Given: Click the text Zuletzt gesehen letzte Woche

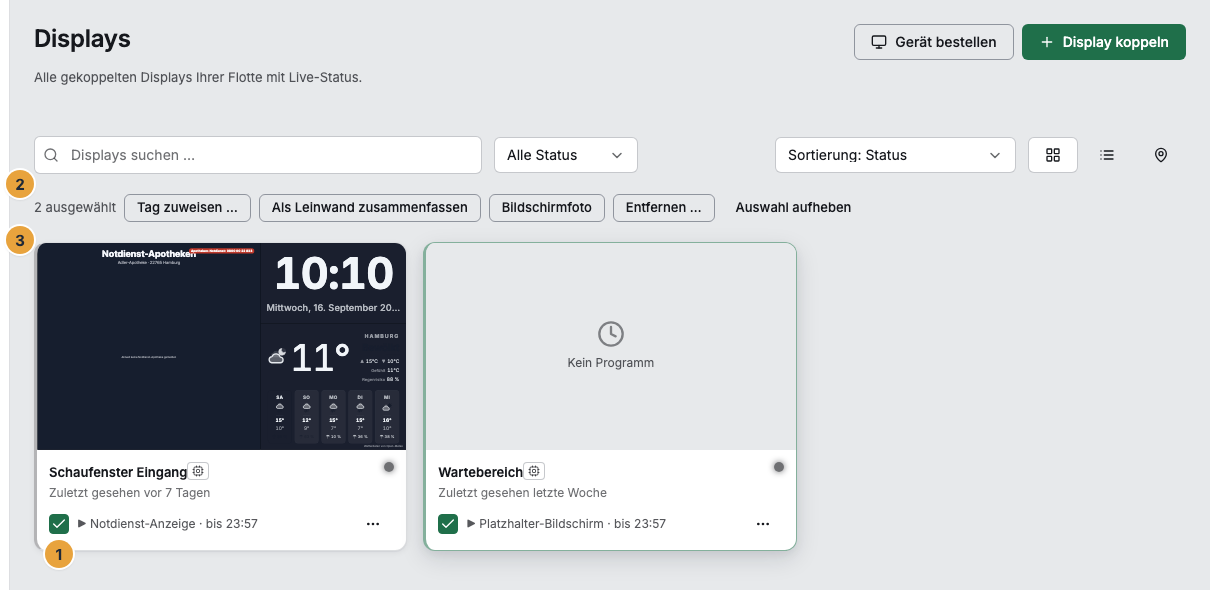Looking at the screenshot, I should coord(522,493).
